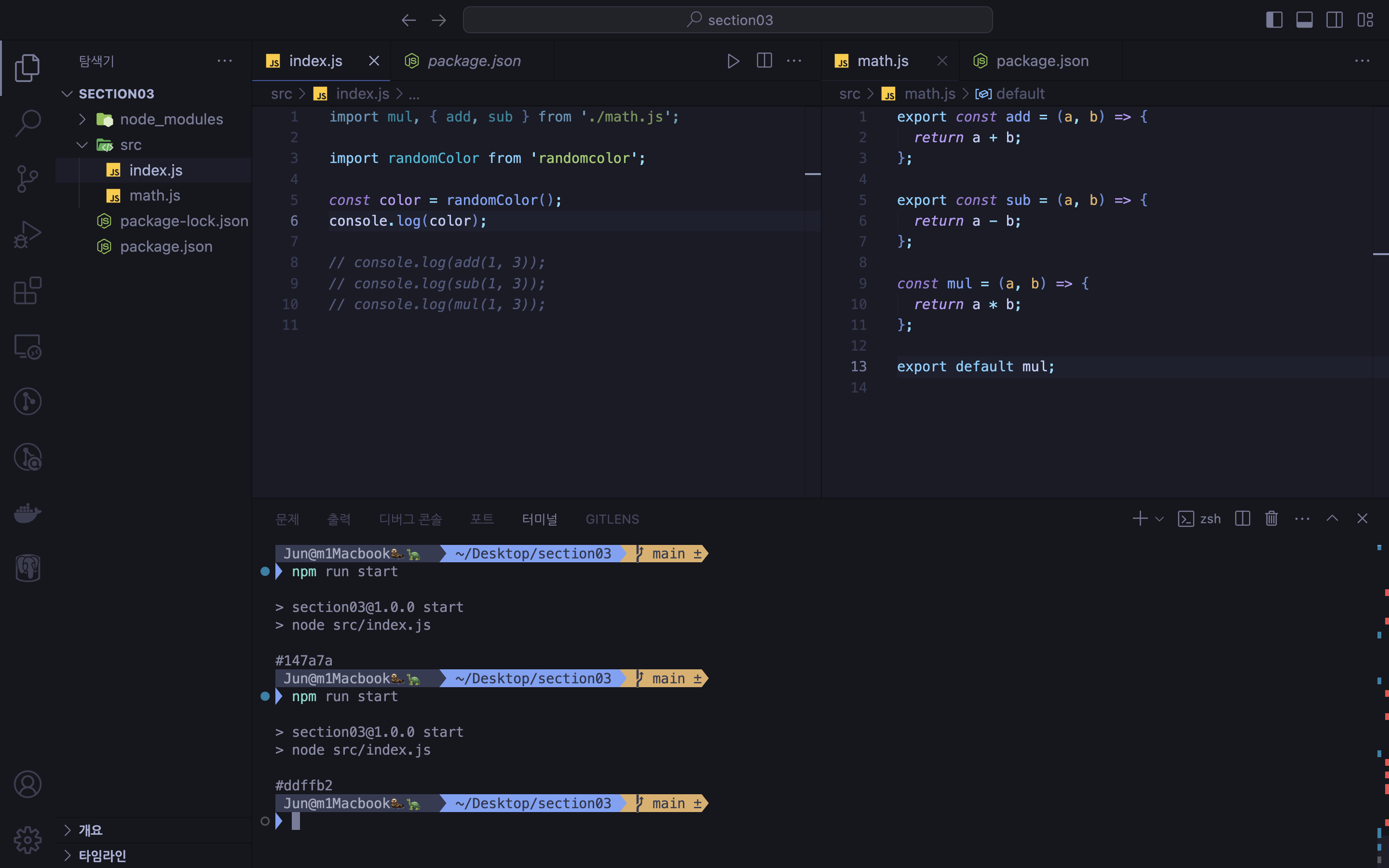Screen dimensions: 1389x868
Task: Click the section03 command center search box
Action: 727,20
